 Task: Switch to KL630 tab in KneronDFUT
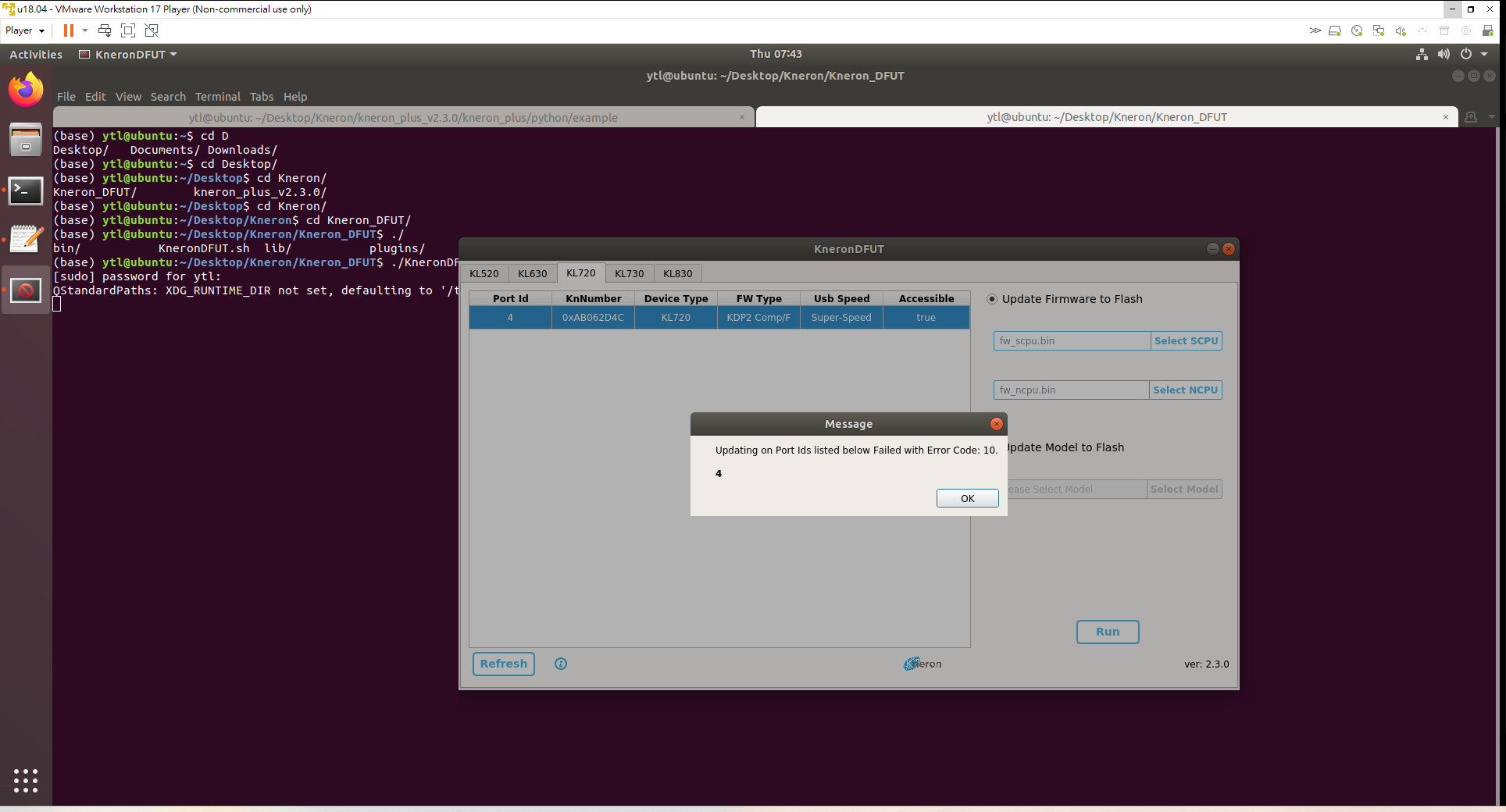[532, 273]
